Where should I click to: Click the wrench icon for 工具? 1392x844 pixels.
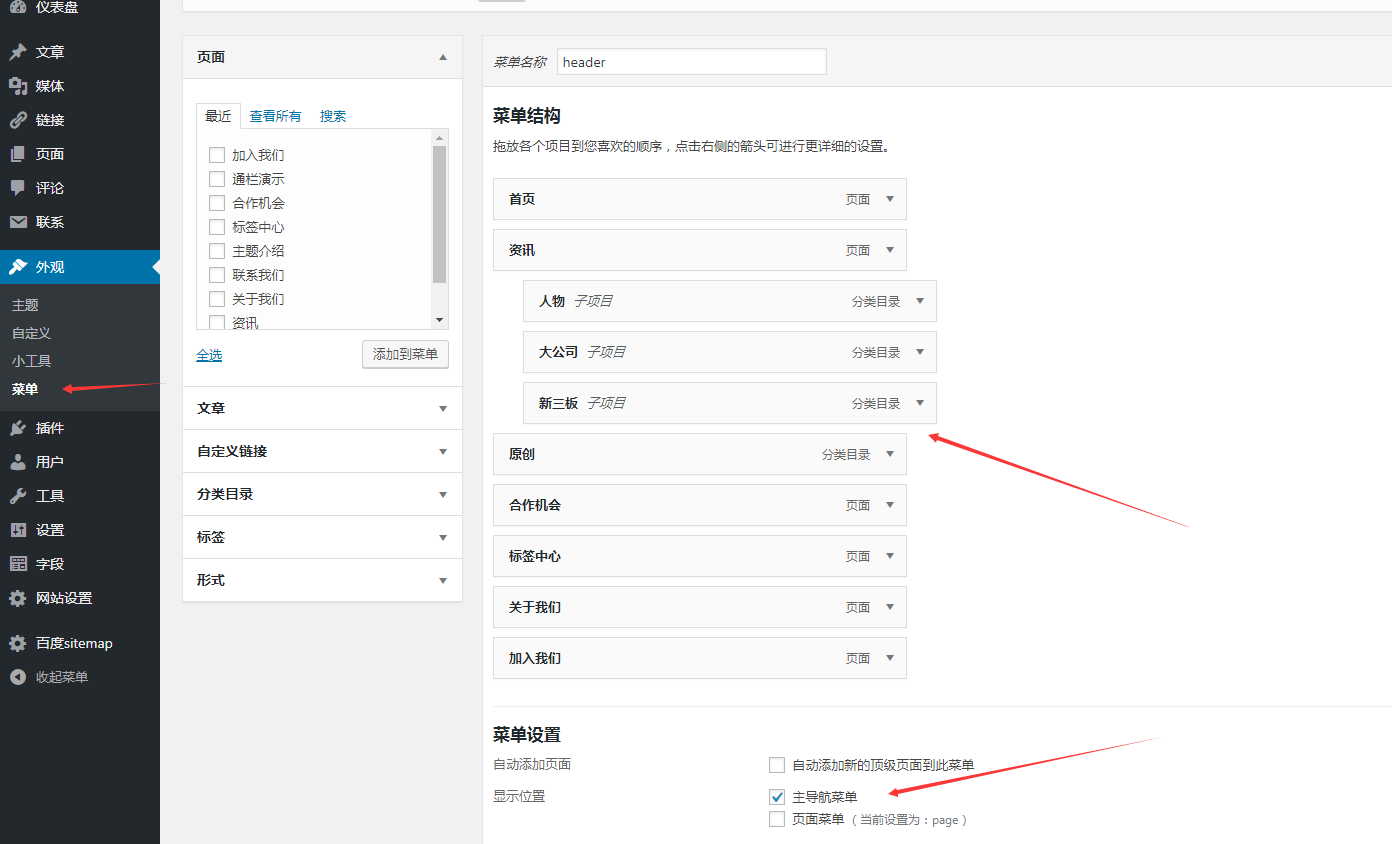pos(18,496)
